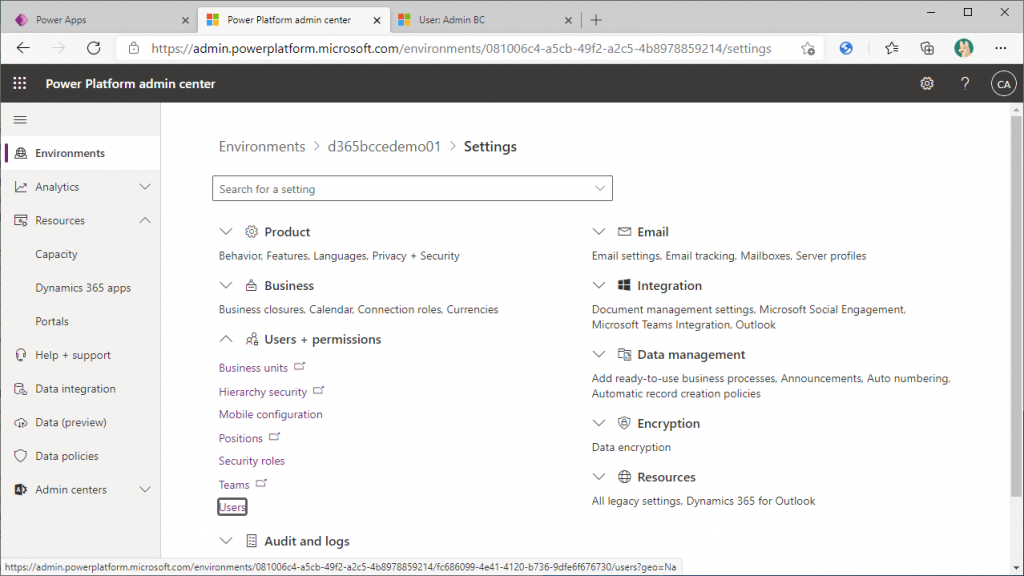Click the browser refresh button
This screenshot has height=576, width=1024.
click(x=94, y=48)
